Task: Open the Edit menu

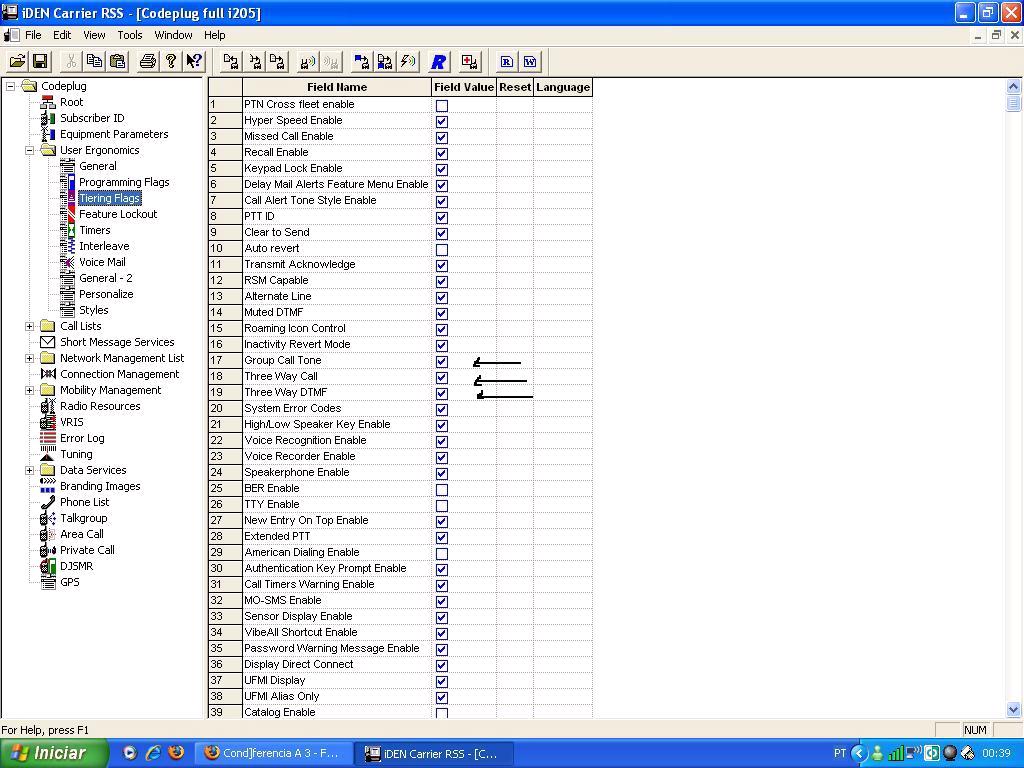Action: tap(62, 35)
